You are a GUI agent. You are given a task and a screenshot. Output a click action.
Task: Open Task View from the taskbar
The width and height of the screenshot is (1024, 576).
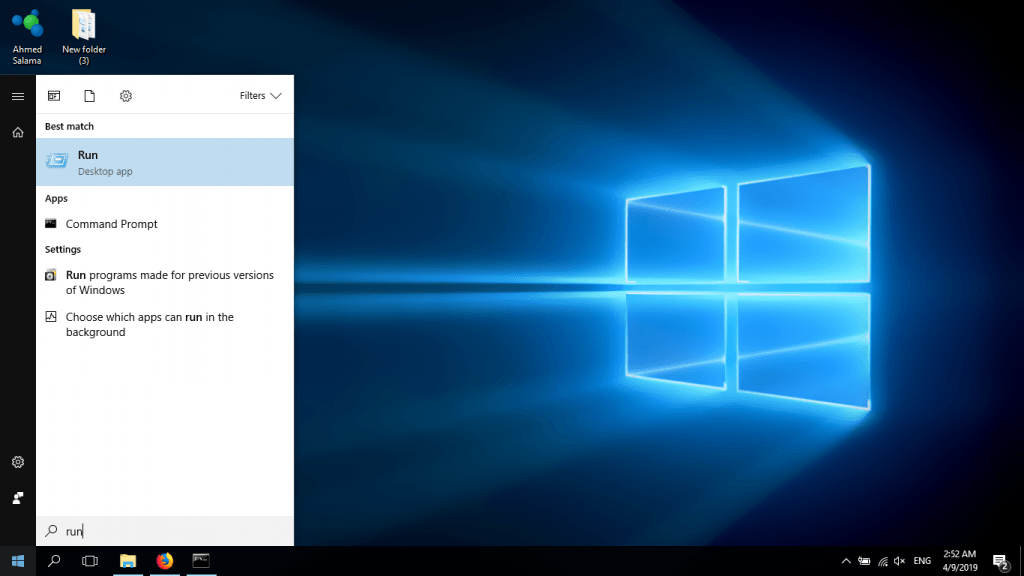90,561
